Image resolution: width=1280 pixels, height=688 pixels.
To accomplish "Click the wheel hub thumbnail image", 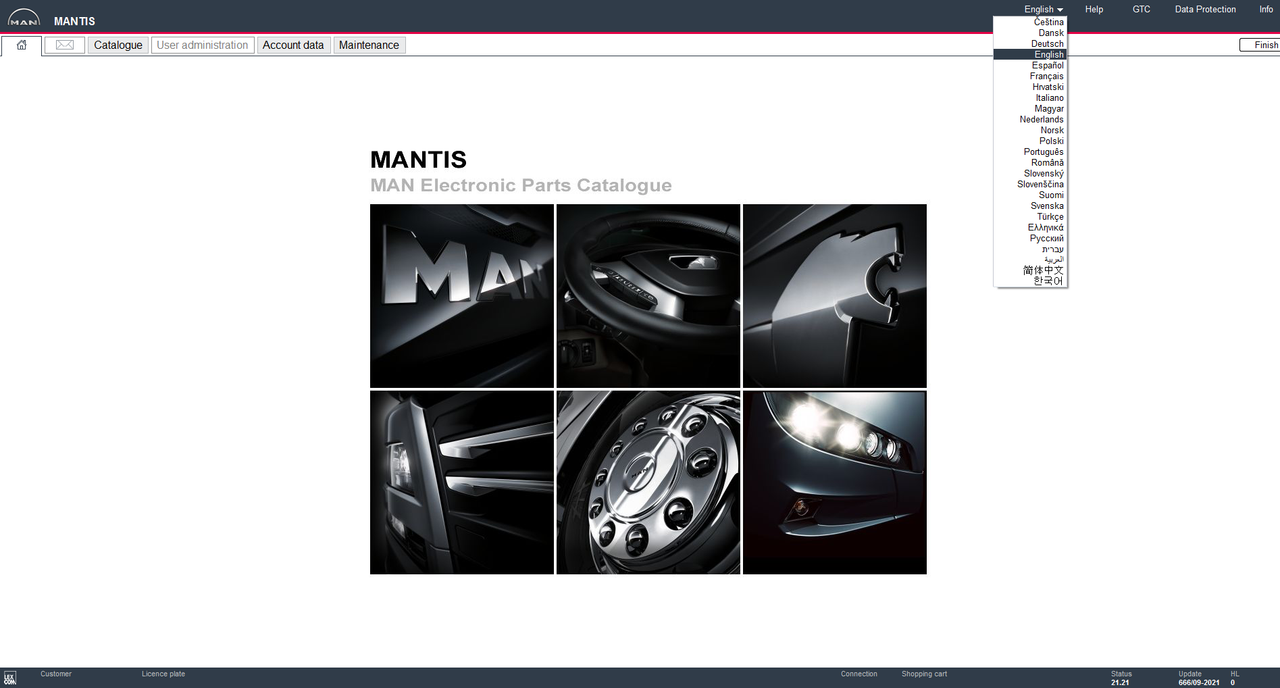I will [x=648, y=482].
